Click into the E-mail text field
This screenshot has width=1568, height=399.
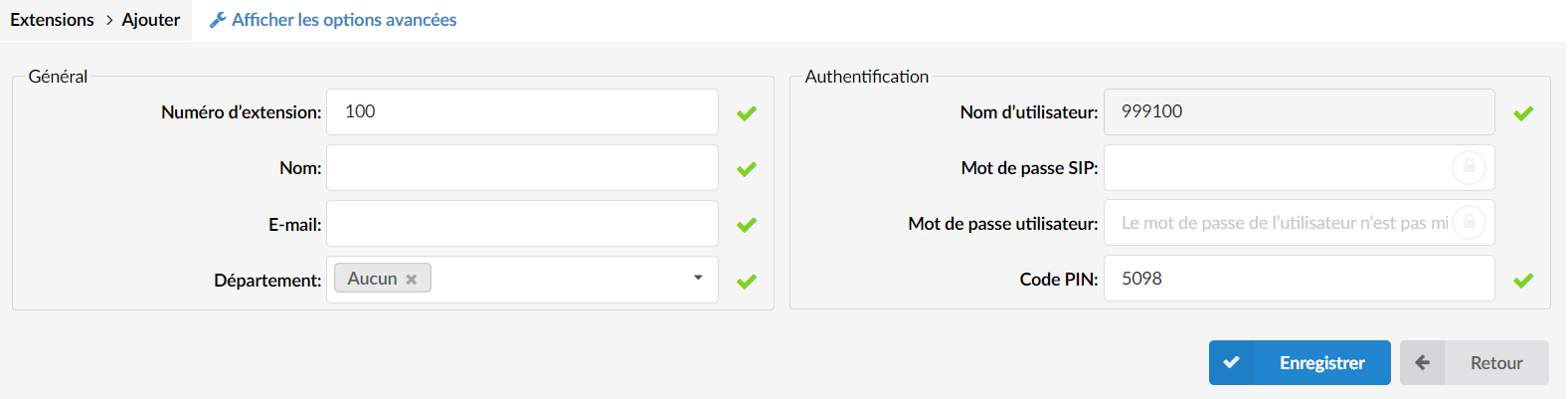(522, 224)
